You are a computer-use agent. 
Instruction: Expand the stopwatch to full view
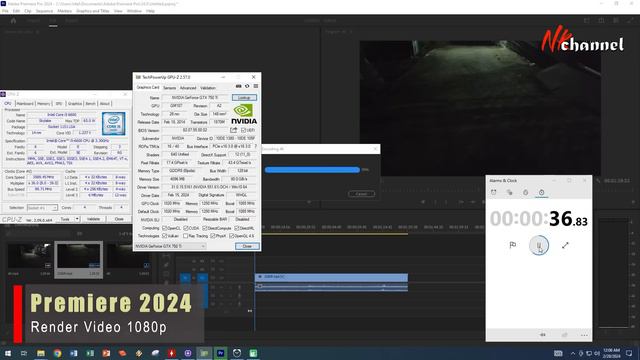565,245
